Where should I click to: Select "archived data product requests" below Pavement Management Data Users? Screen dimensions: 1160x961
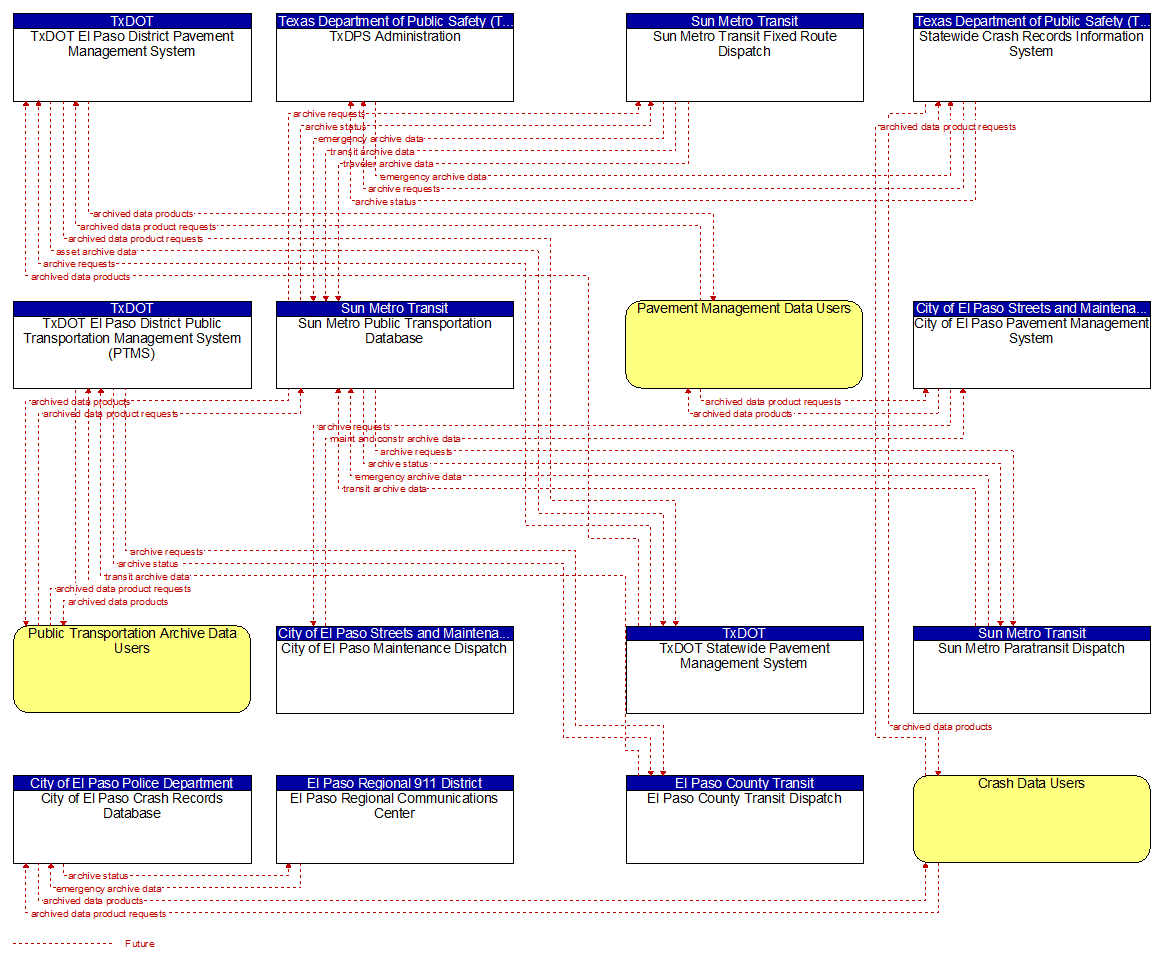[x=773, y=402]
